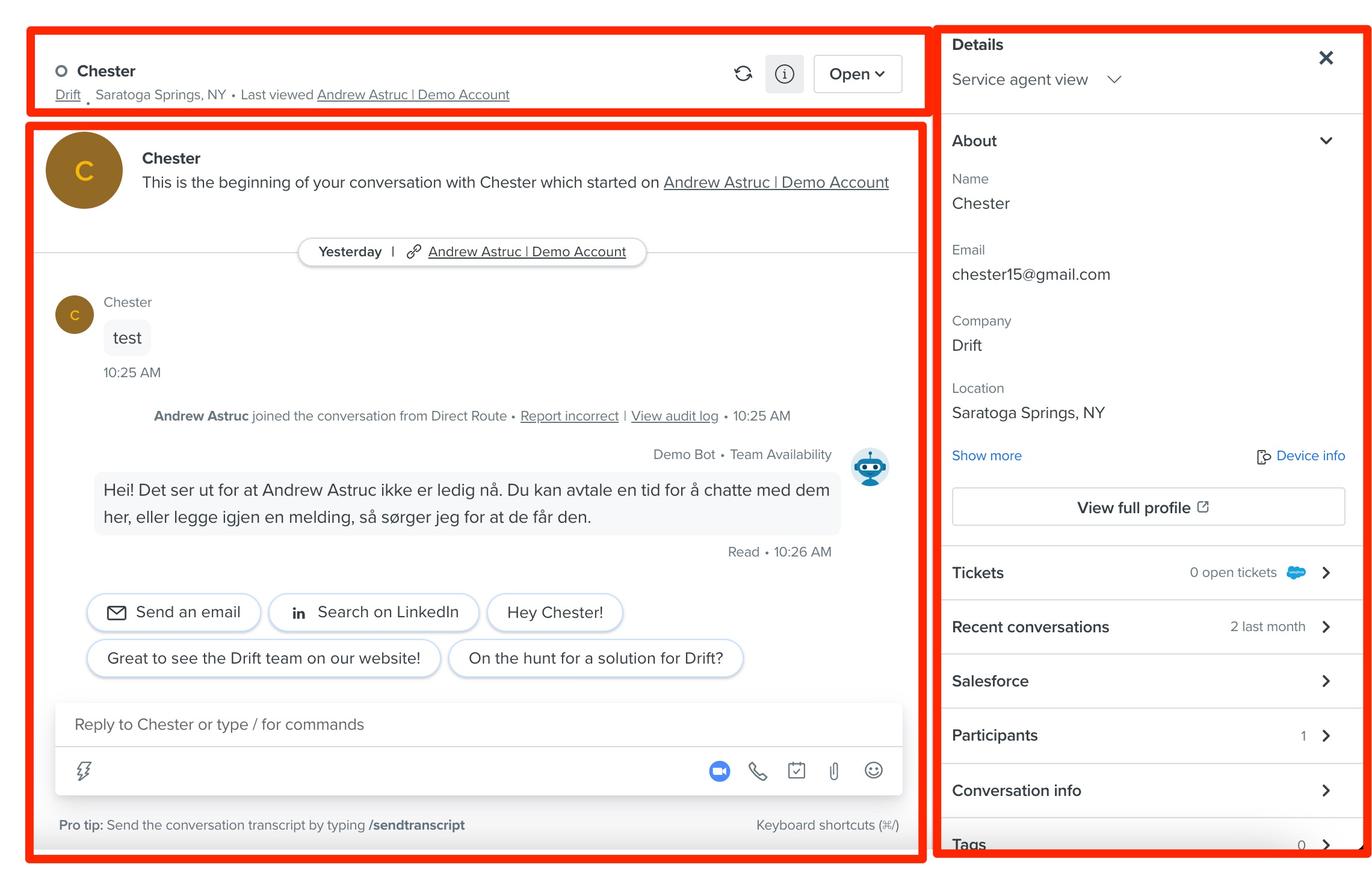The height and width of the screenshot is (888, 1372).
Task: Toggle the info details icon
Action: coord(784,73)
